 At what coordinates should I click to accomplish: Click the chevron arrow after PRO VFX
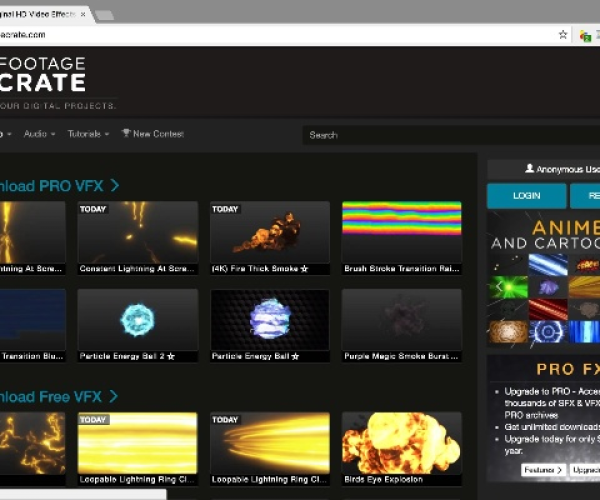coord(115,186)
